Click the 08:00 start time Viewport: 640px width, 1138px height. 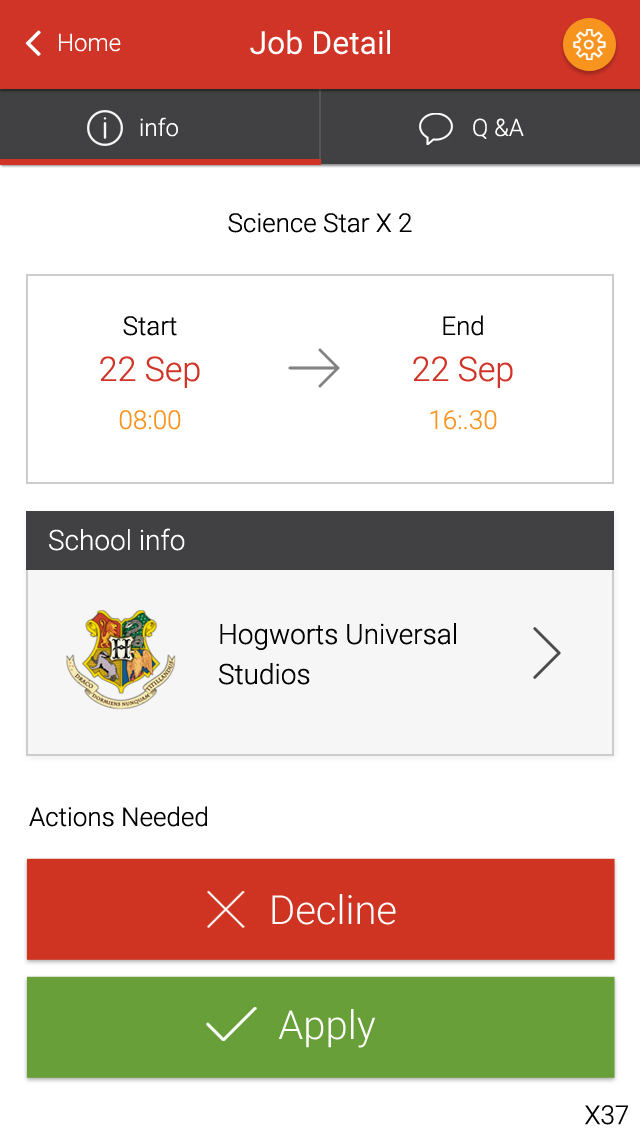[149, 420]
